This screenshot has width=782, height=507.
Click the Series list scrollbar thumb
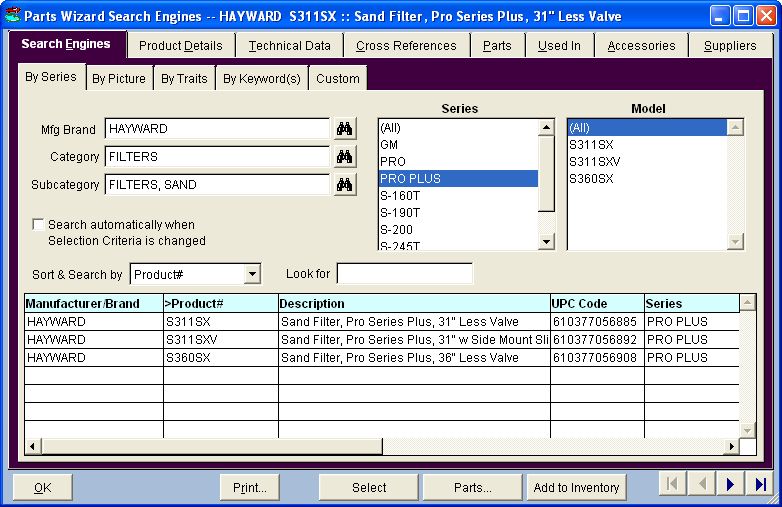click(x=547, y=173)
